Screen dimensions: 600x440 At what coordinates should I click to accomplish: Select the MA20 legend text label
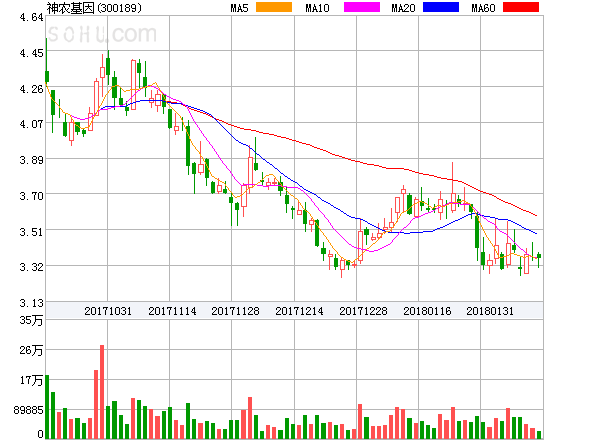[403, 8]
